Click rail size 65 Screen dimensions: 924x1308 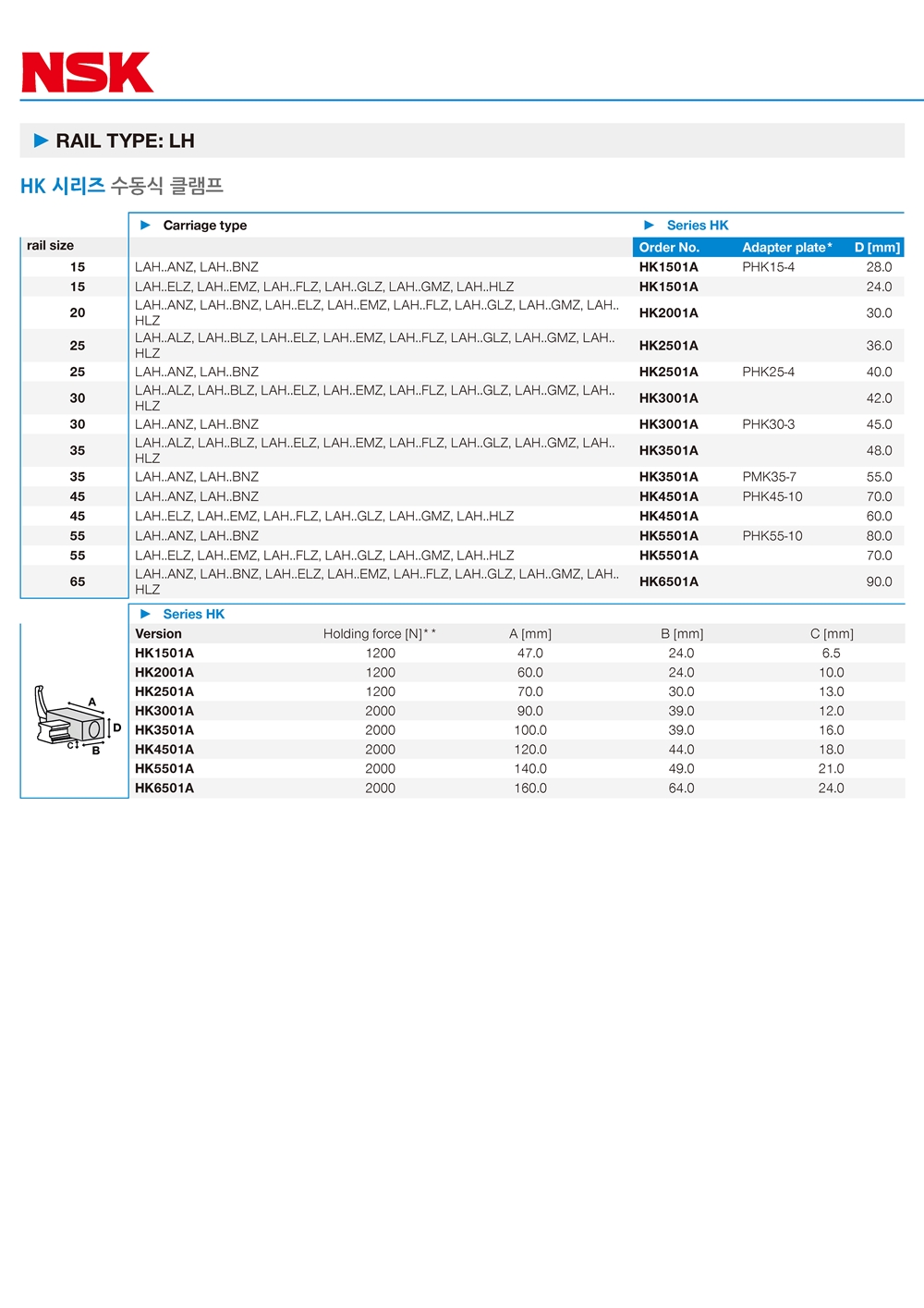click(x=78, y=582)
